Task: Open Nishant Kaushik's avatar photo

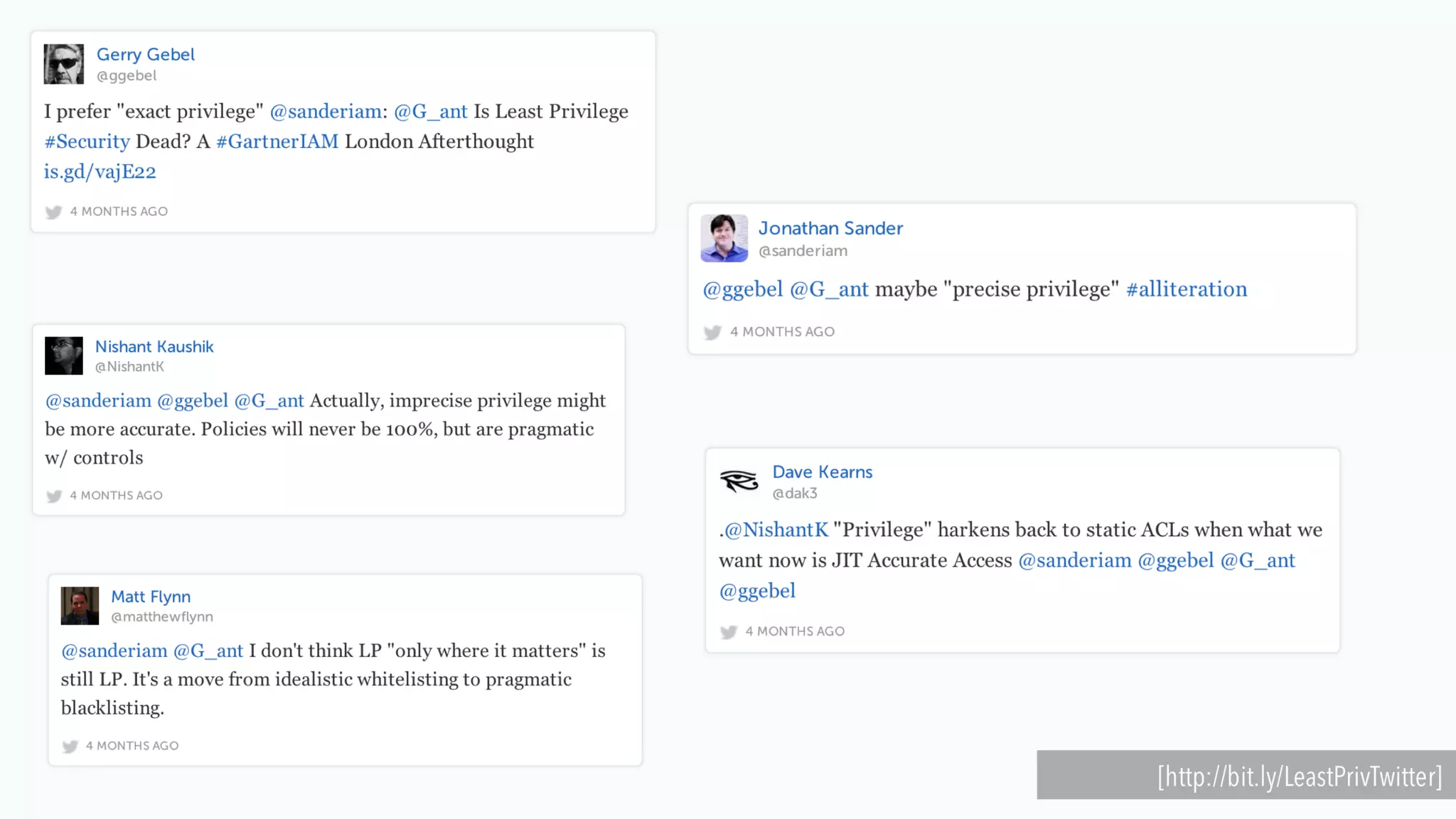Action: tap(63, 355)
